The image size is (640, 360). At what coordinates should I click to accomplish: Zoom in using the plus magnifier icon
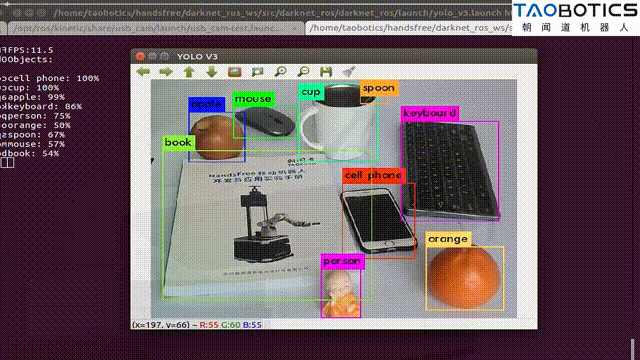tap(280, 72)
